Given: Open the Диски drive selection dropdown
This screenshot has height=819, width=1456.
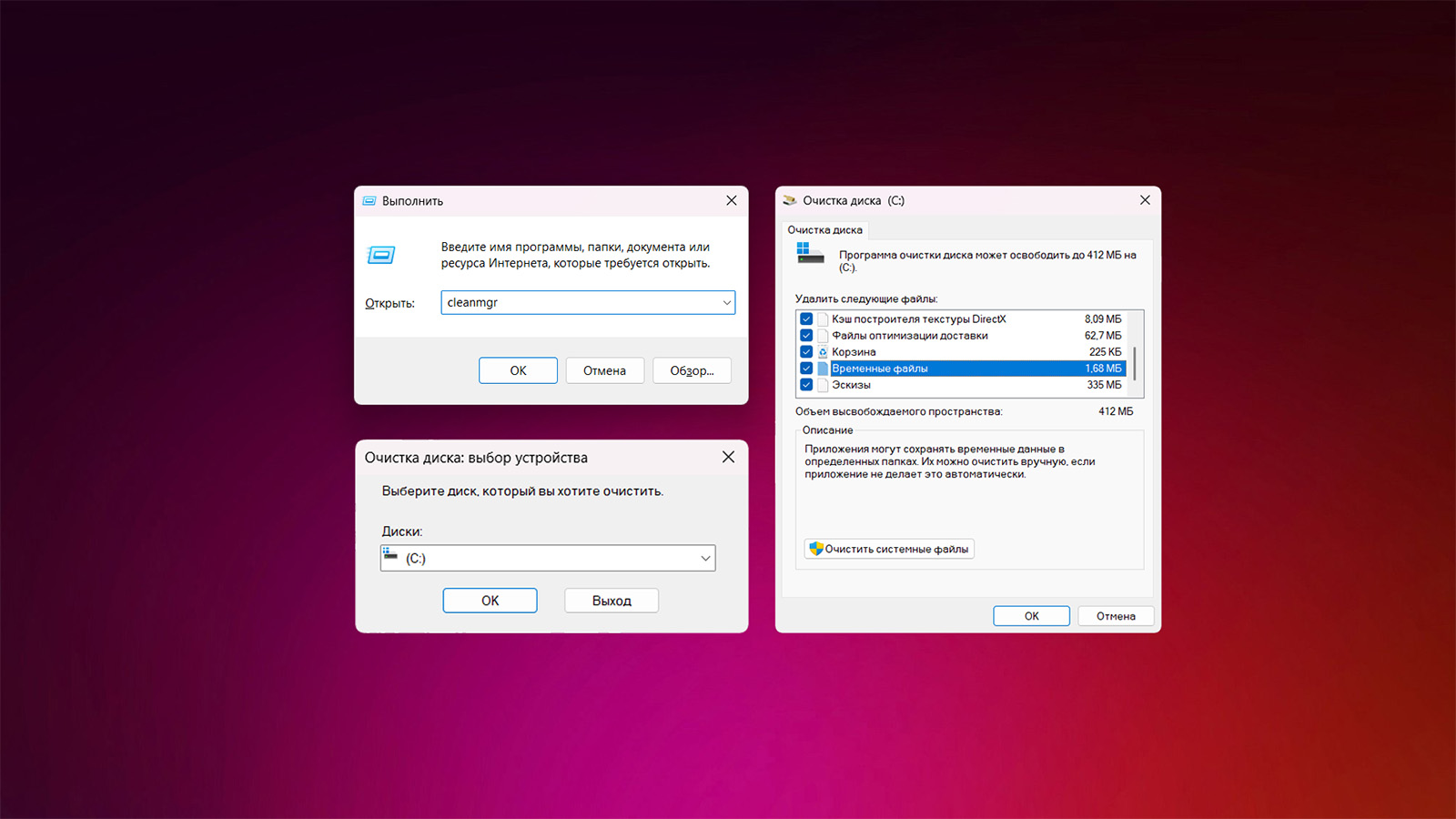Looking at the screenshot, I should [705, 559].
